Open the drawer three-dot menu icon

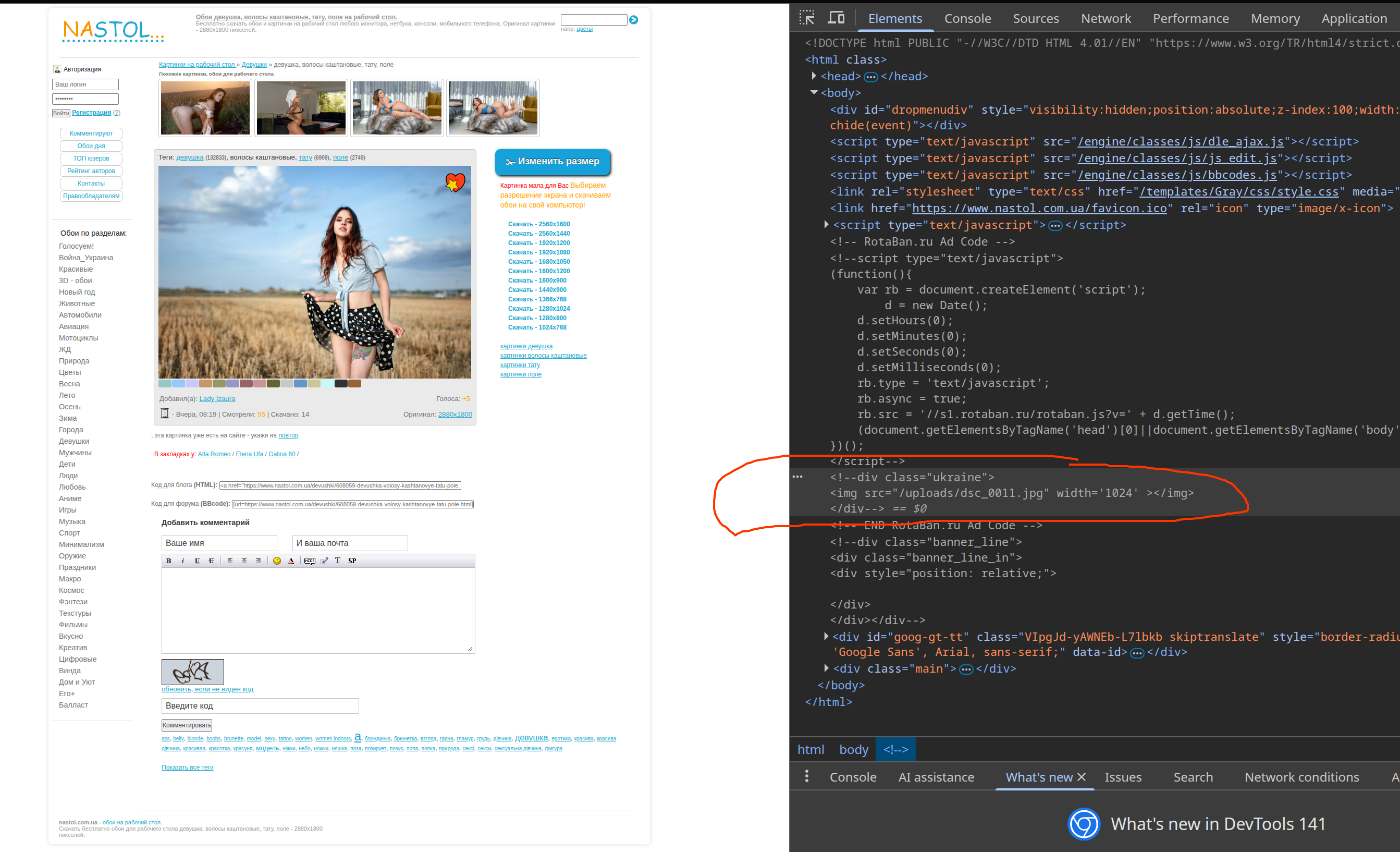[807, 776]
